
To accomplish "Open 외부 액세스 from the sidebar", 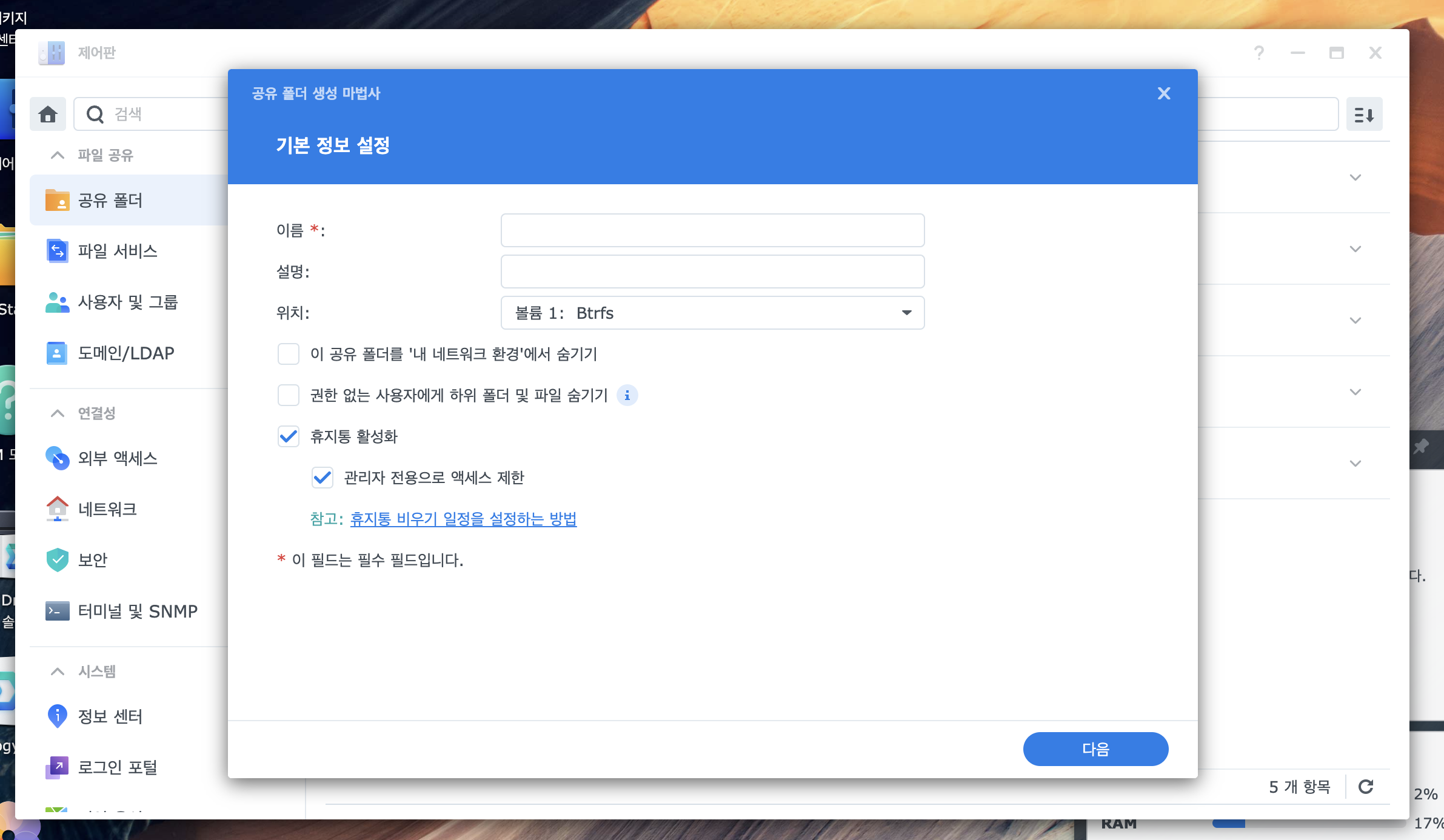I will click(118, 458).
